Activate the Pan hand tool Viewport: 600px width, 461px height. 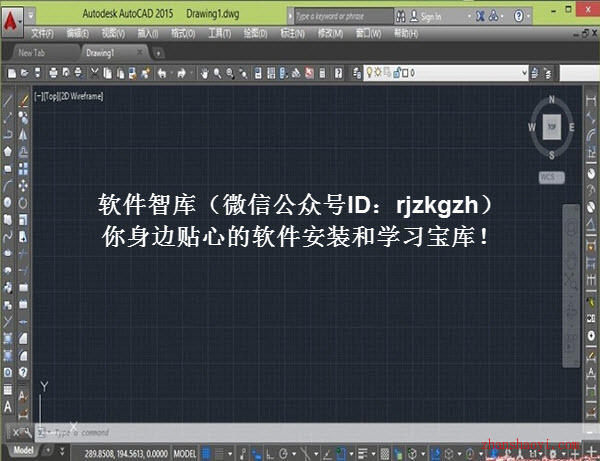pos(204,73)
